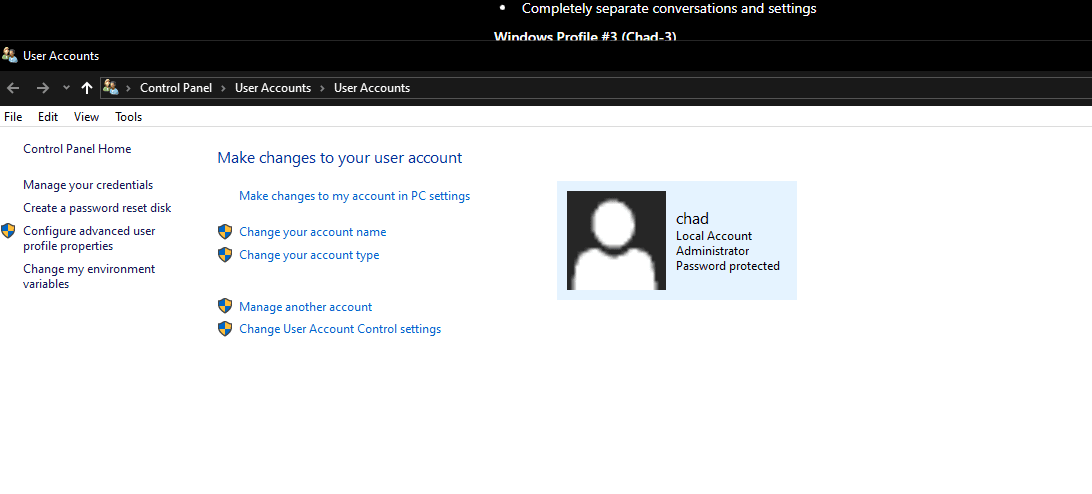1092x494 pixels.
Task: Open the Edit menu
Action: (x=48, y=117)
